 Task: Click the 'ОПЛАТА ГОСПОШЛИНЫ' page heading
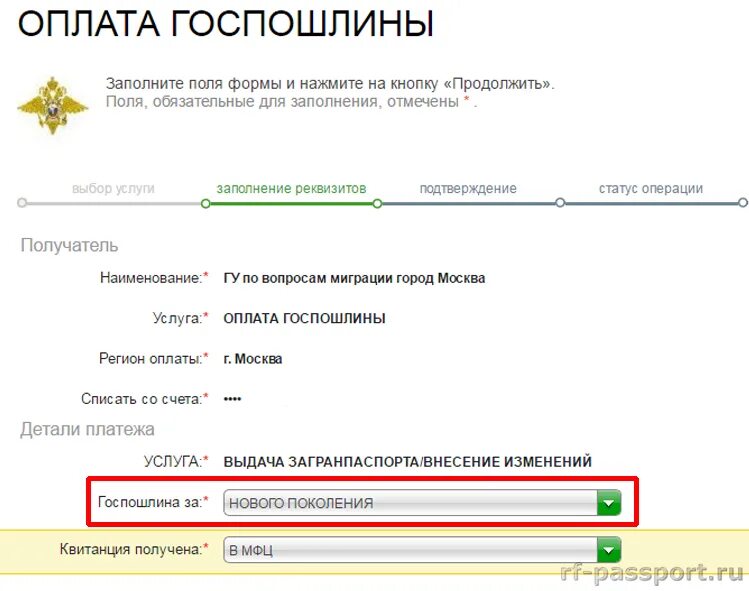coord(225,22)
